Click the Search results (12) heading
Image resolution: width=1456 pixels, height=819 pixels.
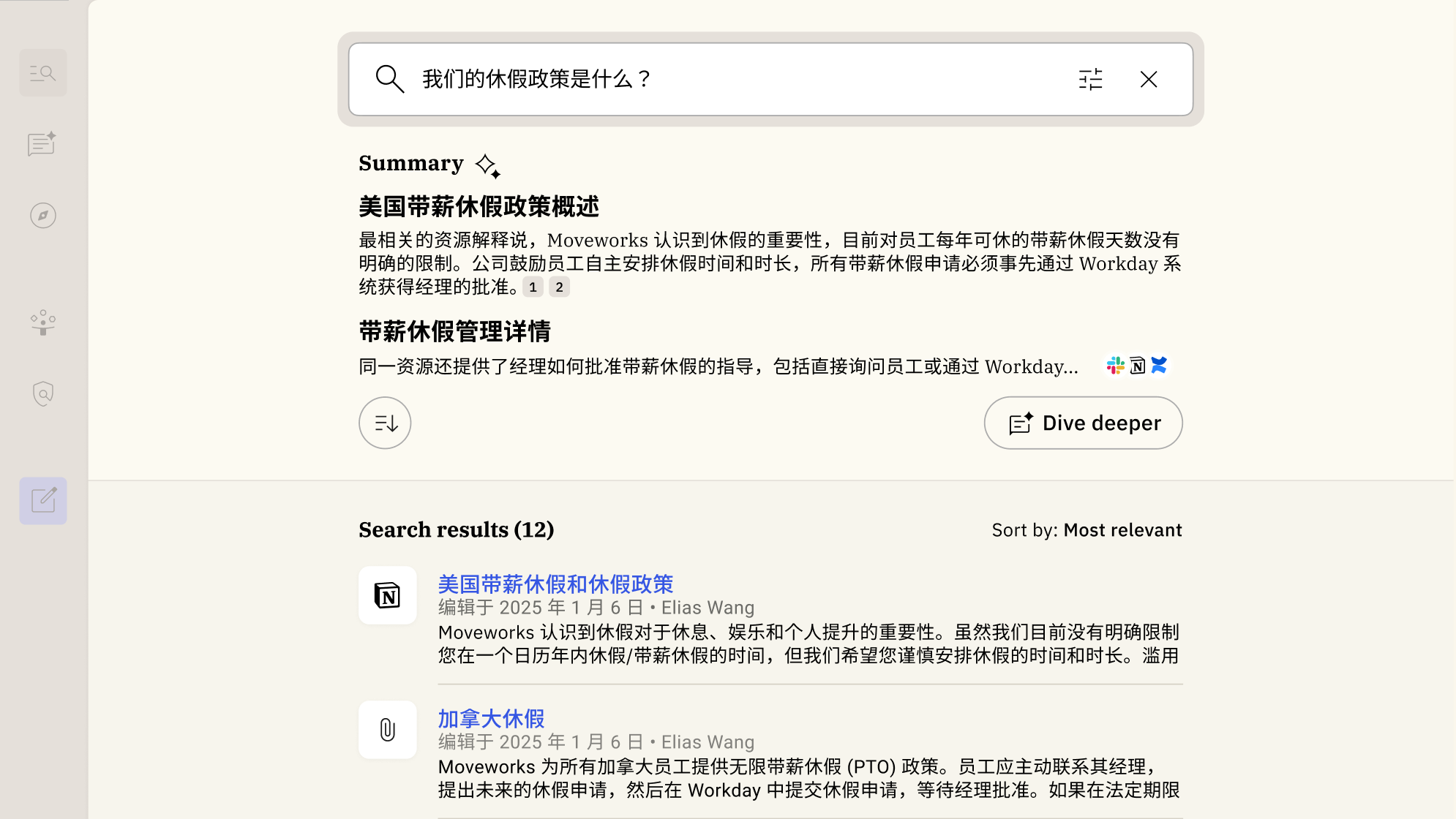(x=457, y=529)
